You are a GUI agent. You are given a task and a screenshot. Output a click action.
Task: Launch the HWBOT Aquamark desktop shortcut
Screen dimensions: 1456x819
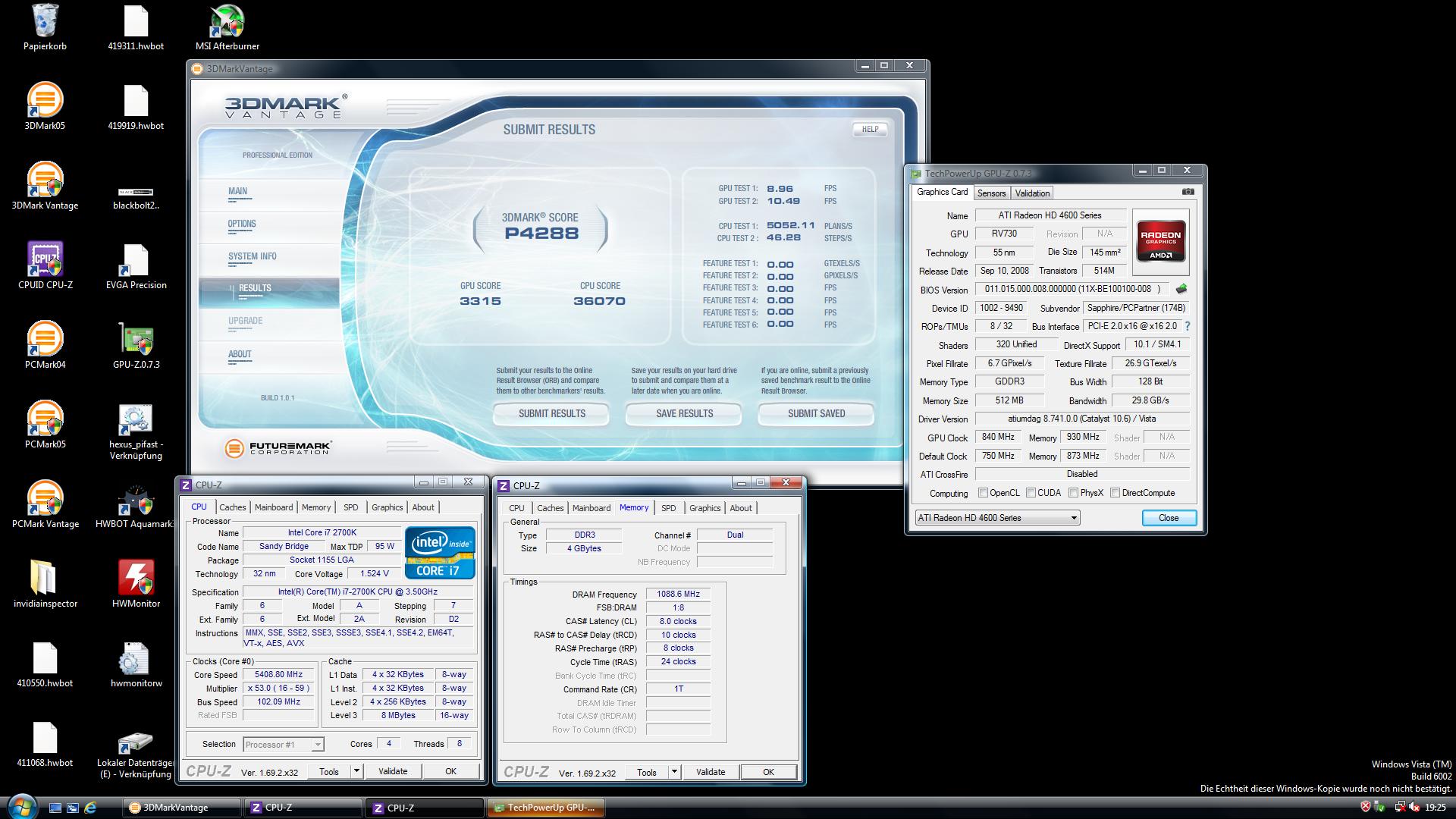[136, 507]
